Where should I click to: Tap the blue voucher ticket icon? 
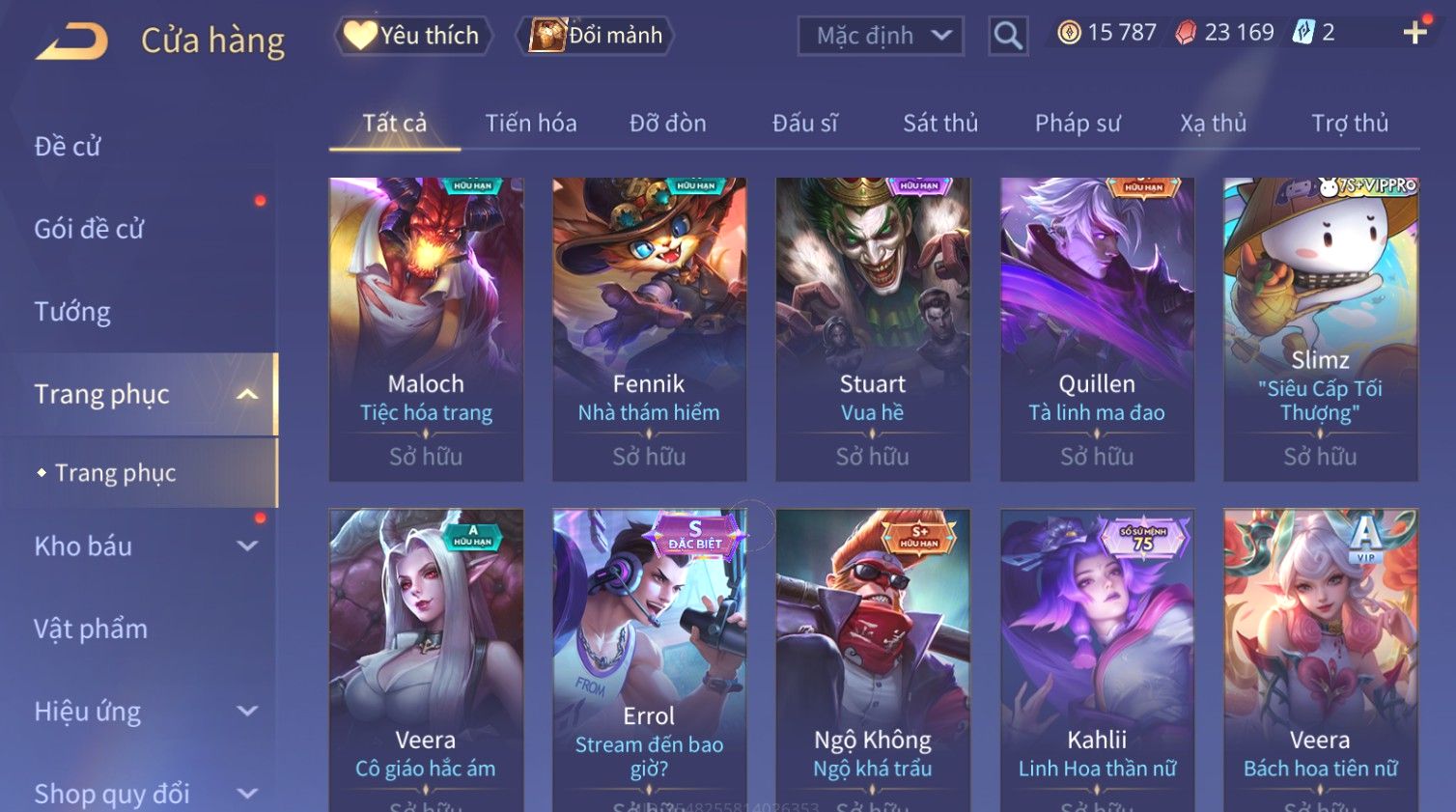[1303, 33]
